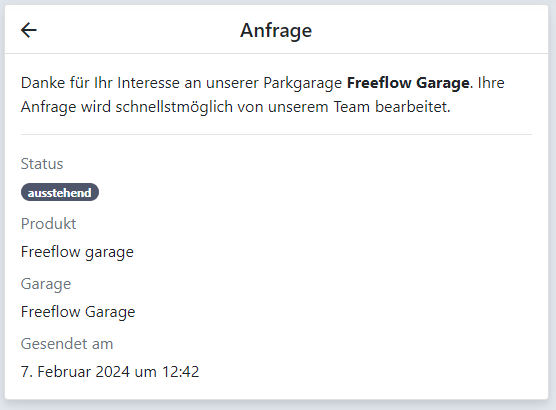Click the schnellstmöglich word in second line
The image size is (556, 410).
(x=174, y=107)
